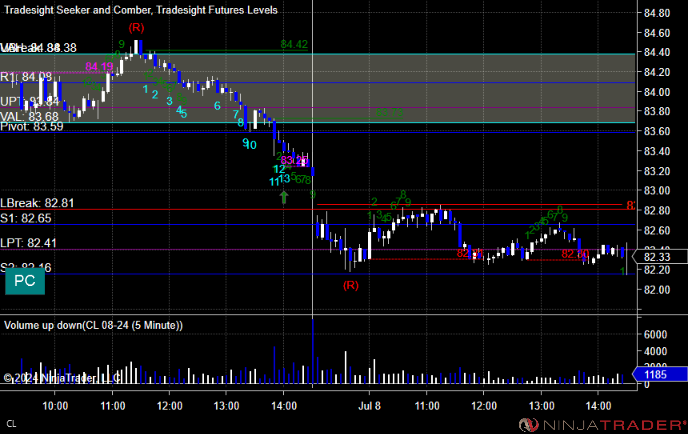This screenshot has height=434, width=688.
Task: Click the 'LPT: 82.41' level label
Action: coord(29,243)
